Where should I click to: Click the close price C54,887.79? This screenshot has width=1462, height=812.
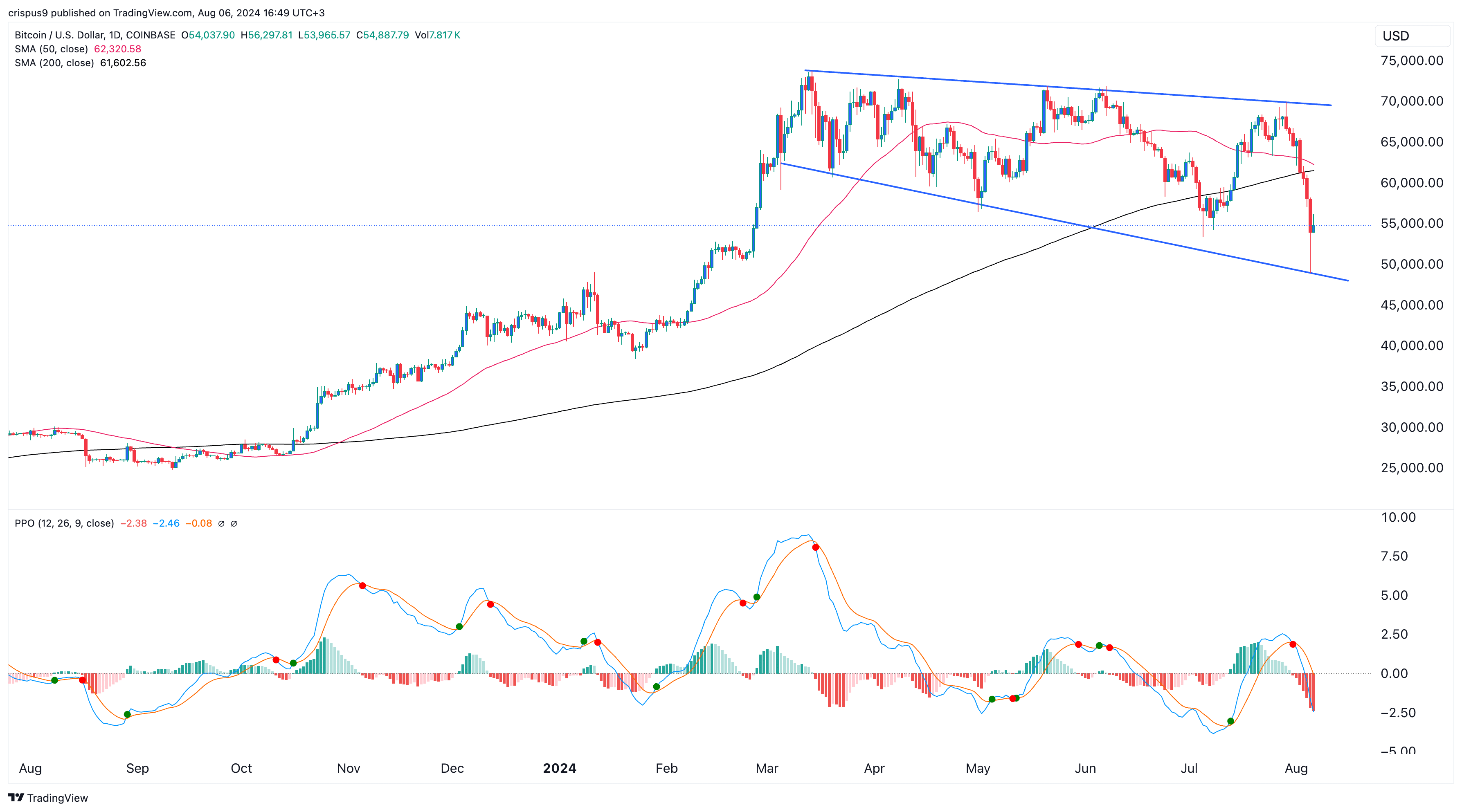click(382, 35)
